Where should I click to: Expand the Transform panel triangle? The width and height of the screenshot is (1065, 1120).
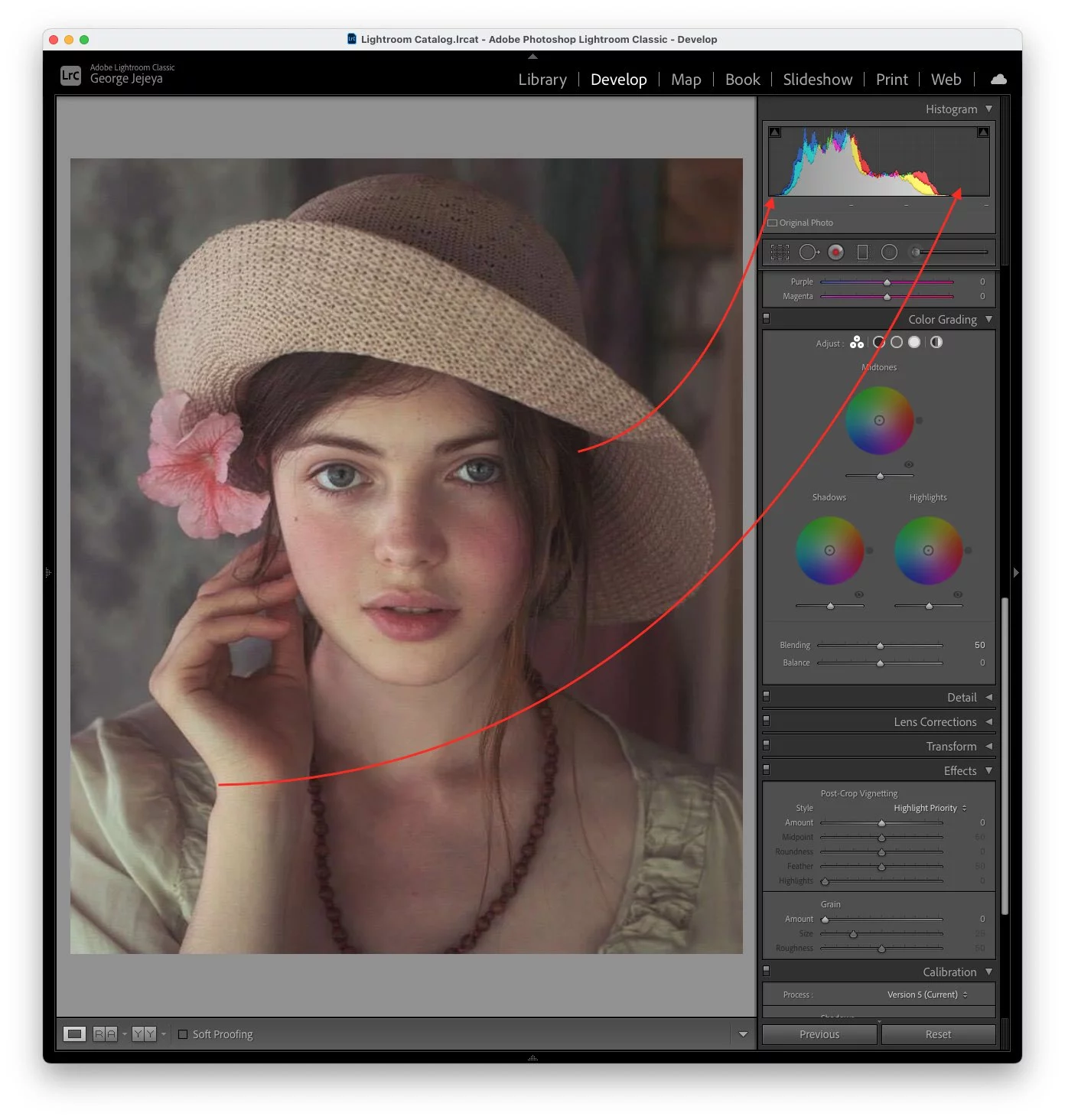click(988, 746)
